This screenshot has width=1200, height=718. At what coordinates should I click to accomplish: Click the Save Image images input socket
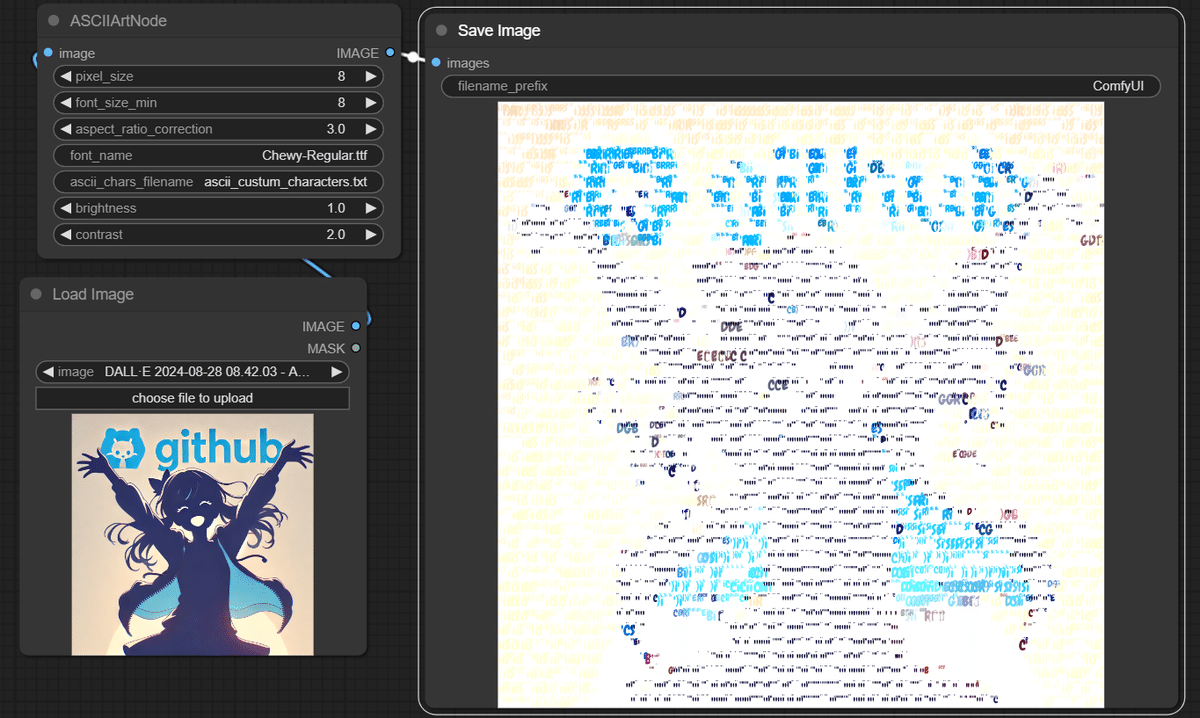point(436,63)
